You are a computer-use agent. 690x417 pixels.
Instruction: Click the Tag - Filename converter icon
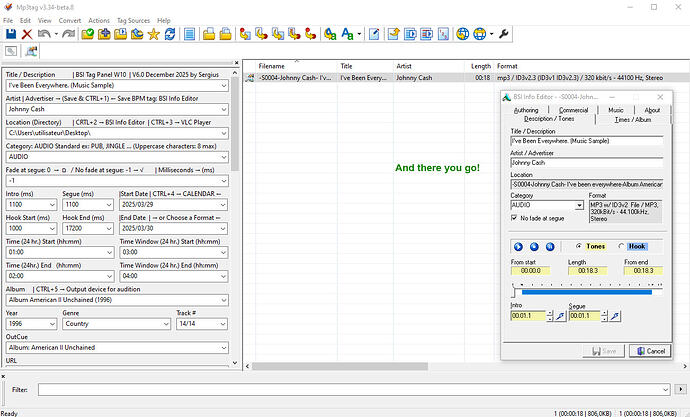click(x=245, y=34)
